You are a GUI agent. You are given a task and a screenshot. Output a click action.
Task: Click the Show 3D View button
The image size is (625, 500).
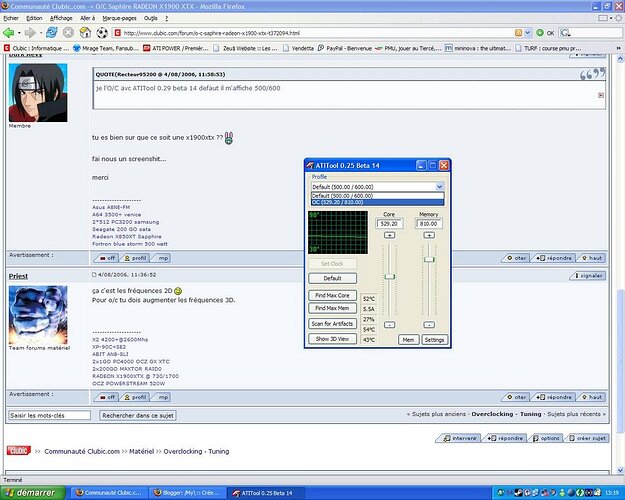coord(332,339)
